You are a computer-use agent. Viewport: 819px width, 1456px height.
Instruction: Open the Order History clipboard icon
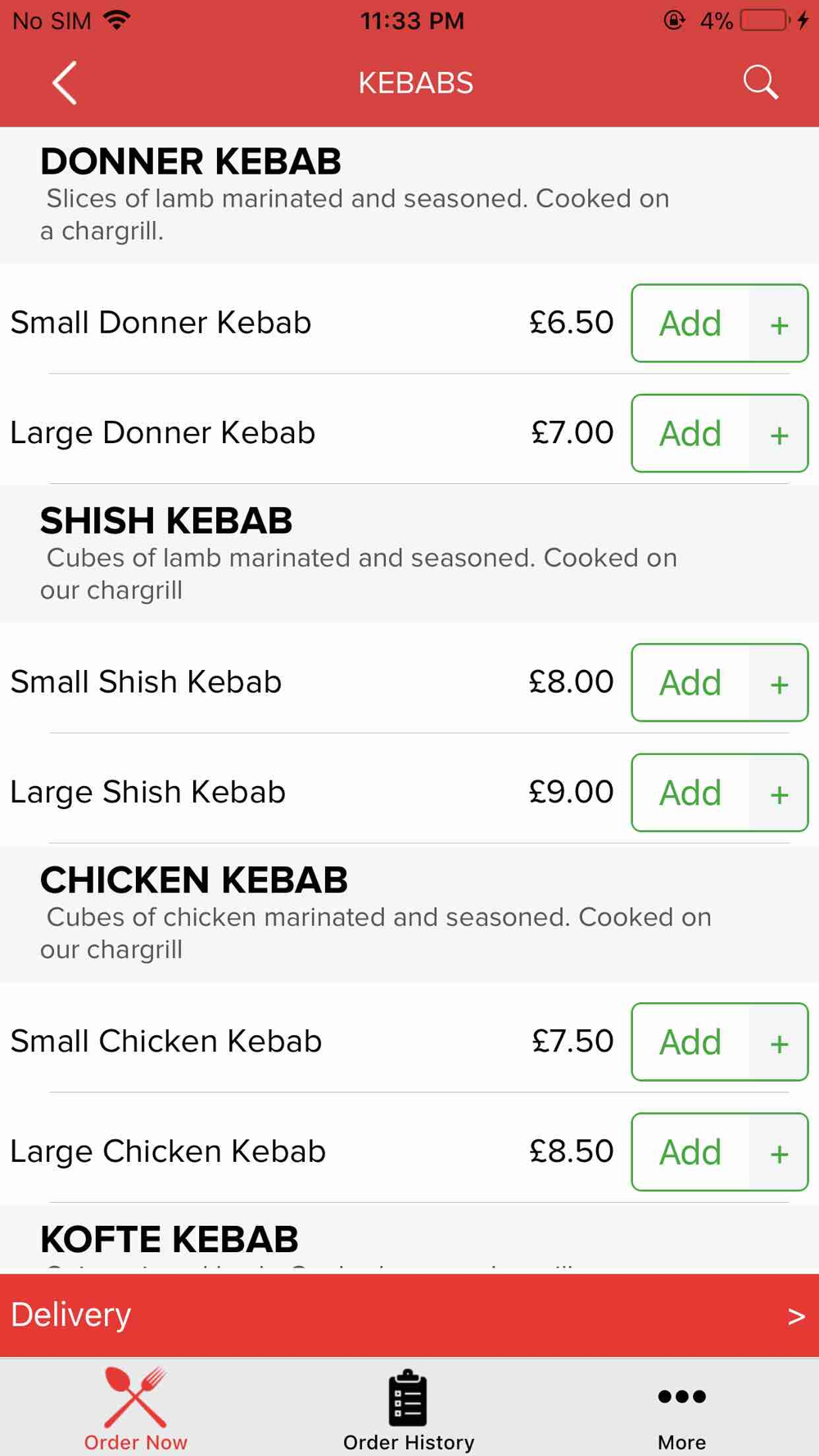click(408, 1397)
